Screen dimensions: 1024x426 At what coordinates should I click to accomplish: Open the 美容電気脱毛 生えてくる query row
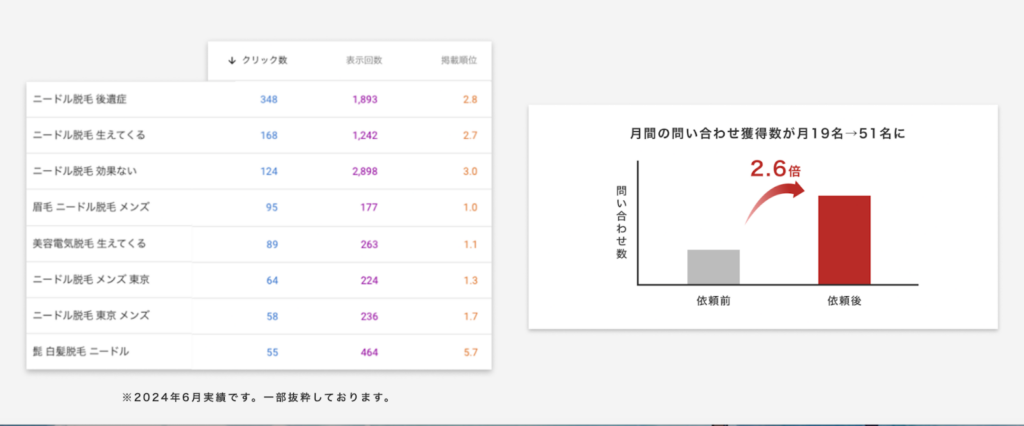(89, 243)
